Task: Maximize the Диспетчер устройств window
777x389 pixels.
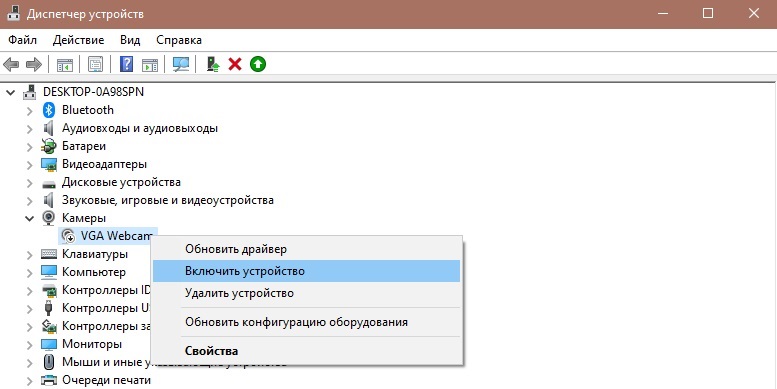Action: [708, 13]
